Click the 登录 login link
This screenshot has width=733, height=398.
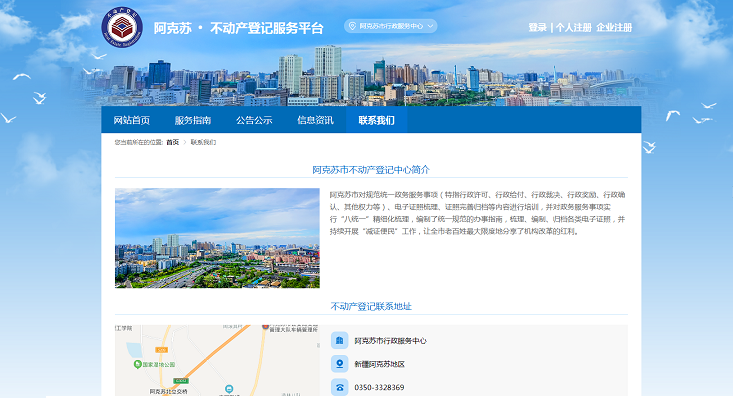pos(538,28)
